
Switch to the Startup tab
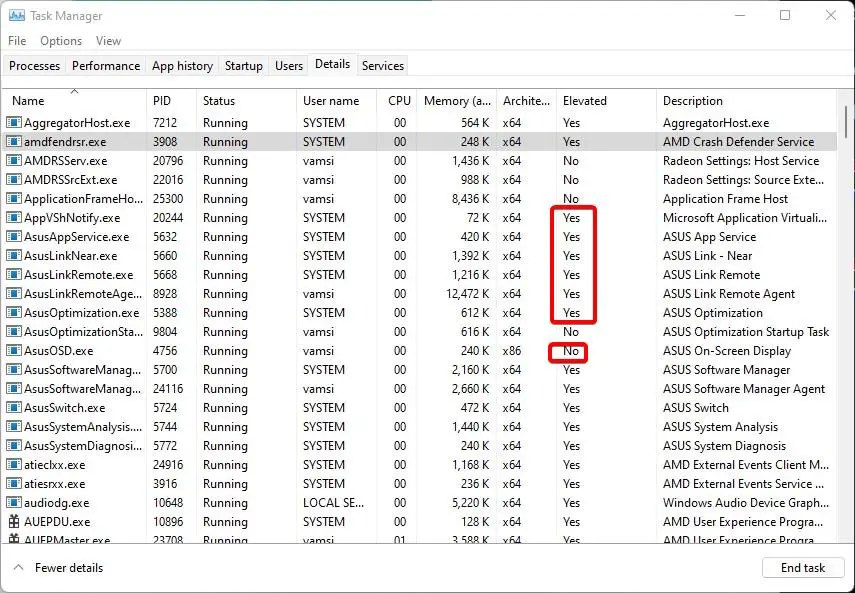coord(243,66)
